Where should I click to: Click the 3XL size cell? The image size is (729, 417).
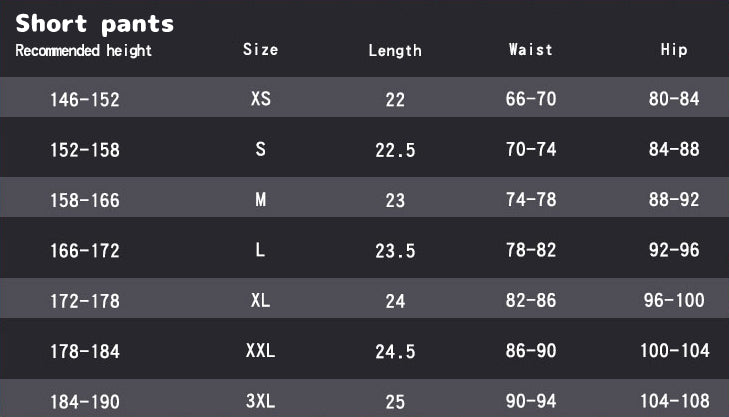(260, 402)
